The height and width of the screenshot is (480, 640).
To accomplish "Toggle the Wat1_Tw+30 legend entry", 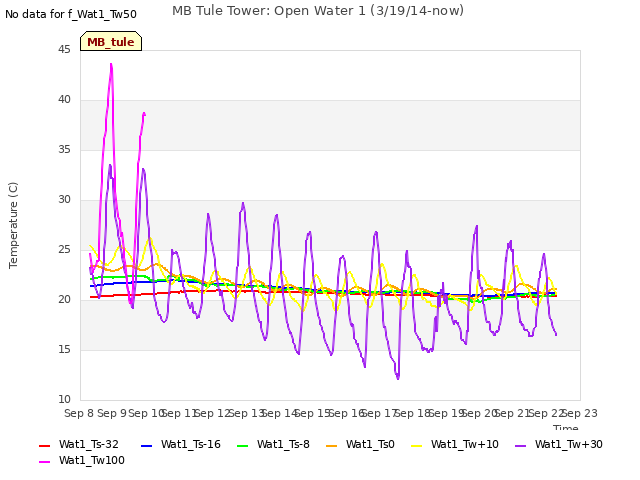I will pos(558,444).
